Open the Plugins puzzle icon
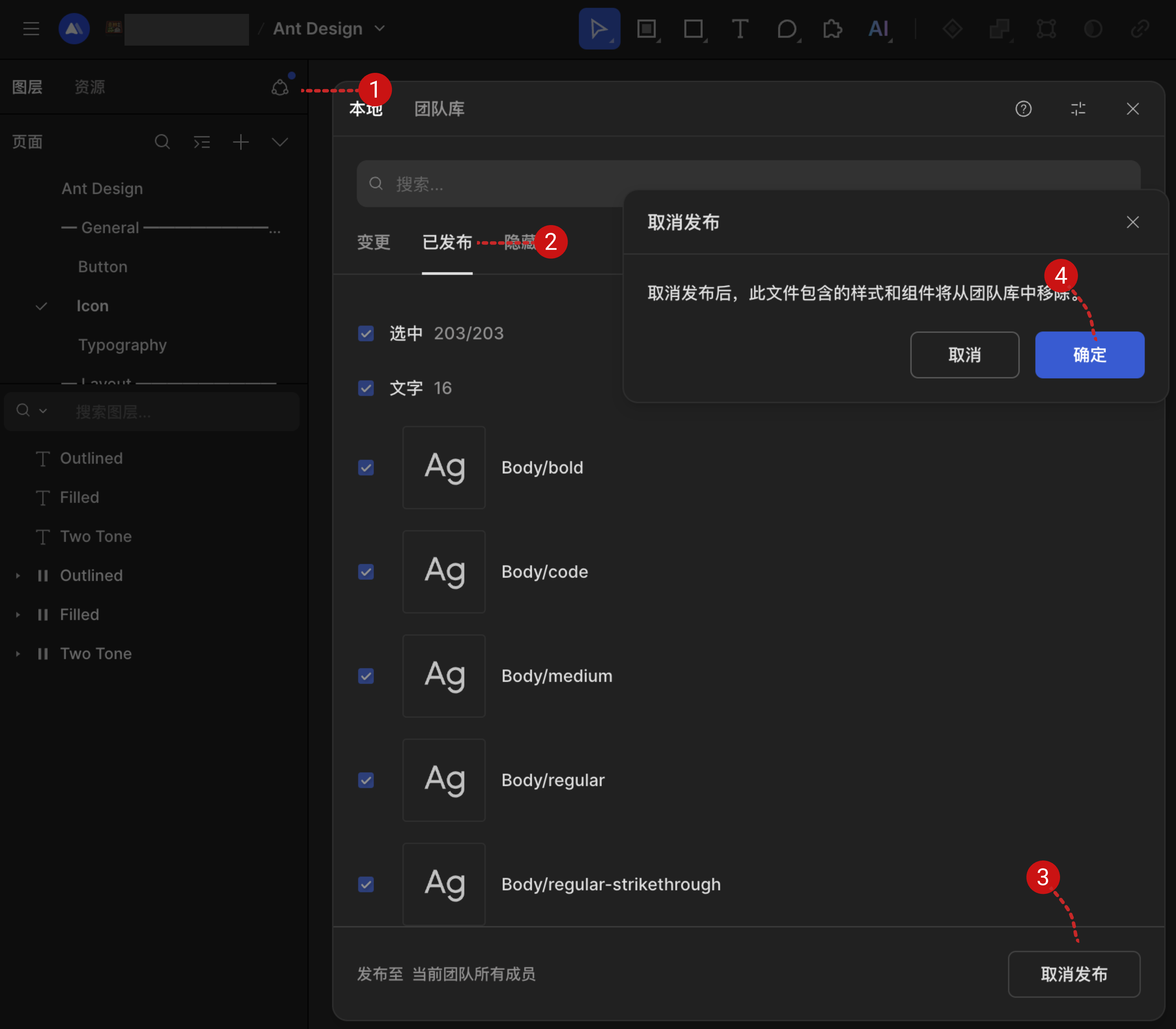Viewport: 1176px width, 1029px height. point(832,29)
